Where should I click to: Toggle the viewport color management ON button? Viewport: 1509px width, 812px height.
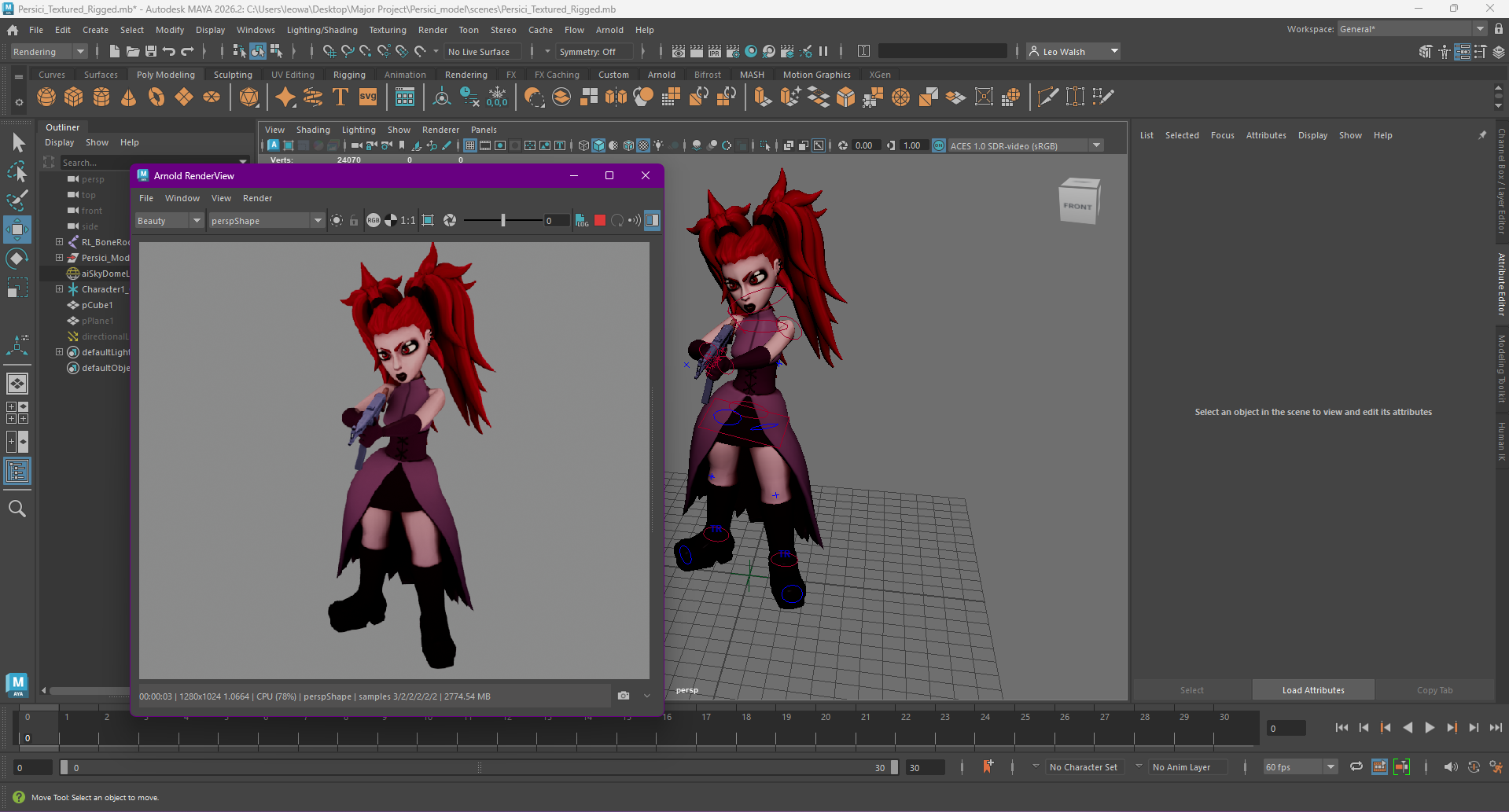point(939,145)
